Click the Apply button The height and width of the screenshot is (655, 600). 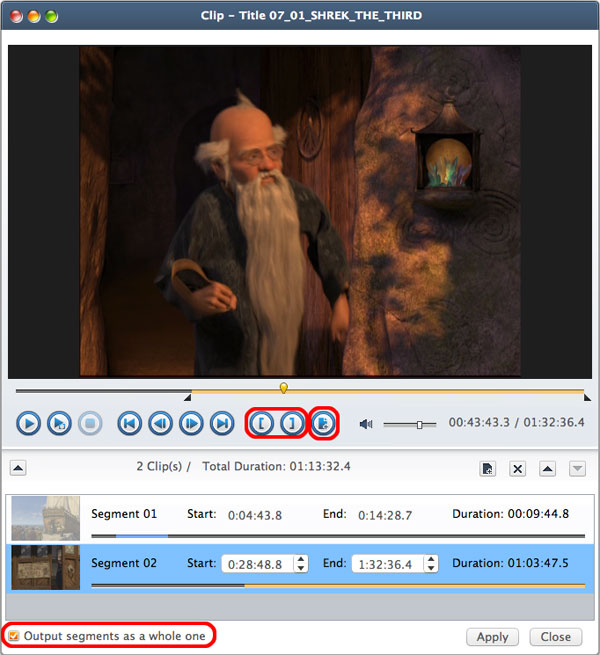pos(492,637)
